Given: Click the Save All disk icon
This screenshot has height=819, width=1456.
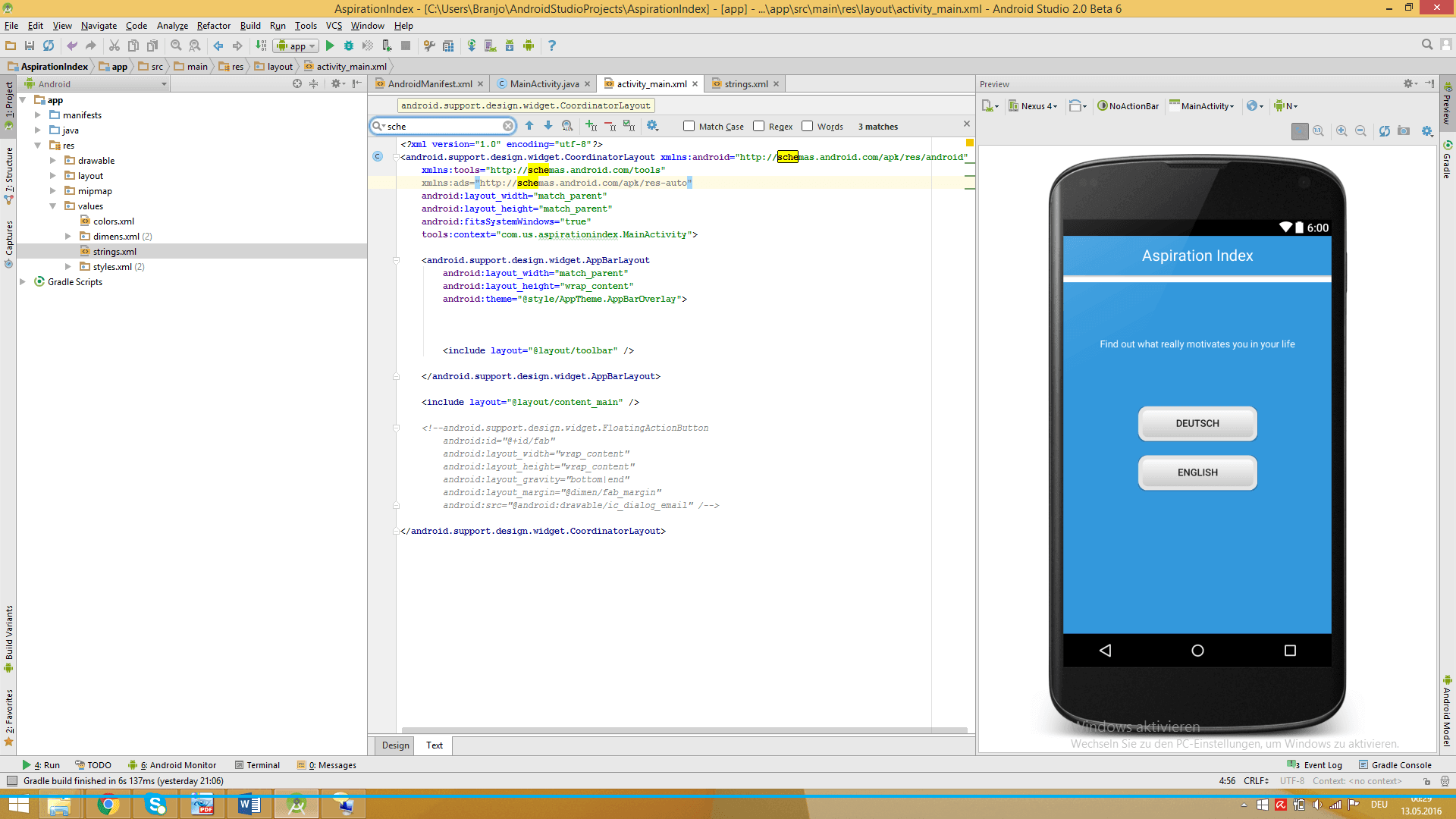Looking at the screenshot, I should click(30, 45).
